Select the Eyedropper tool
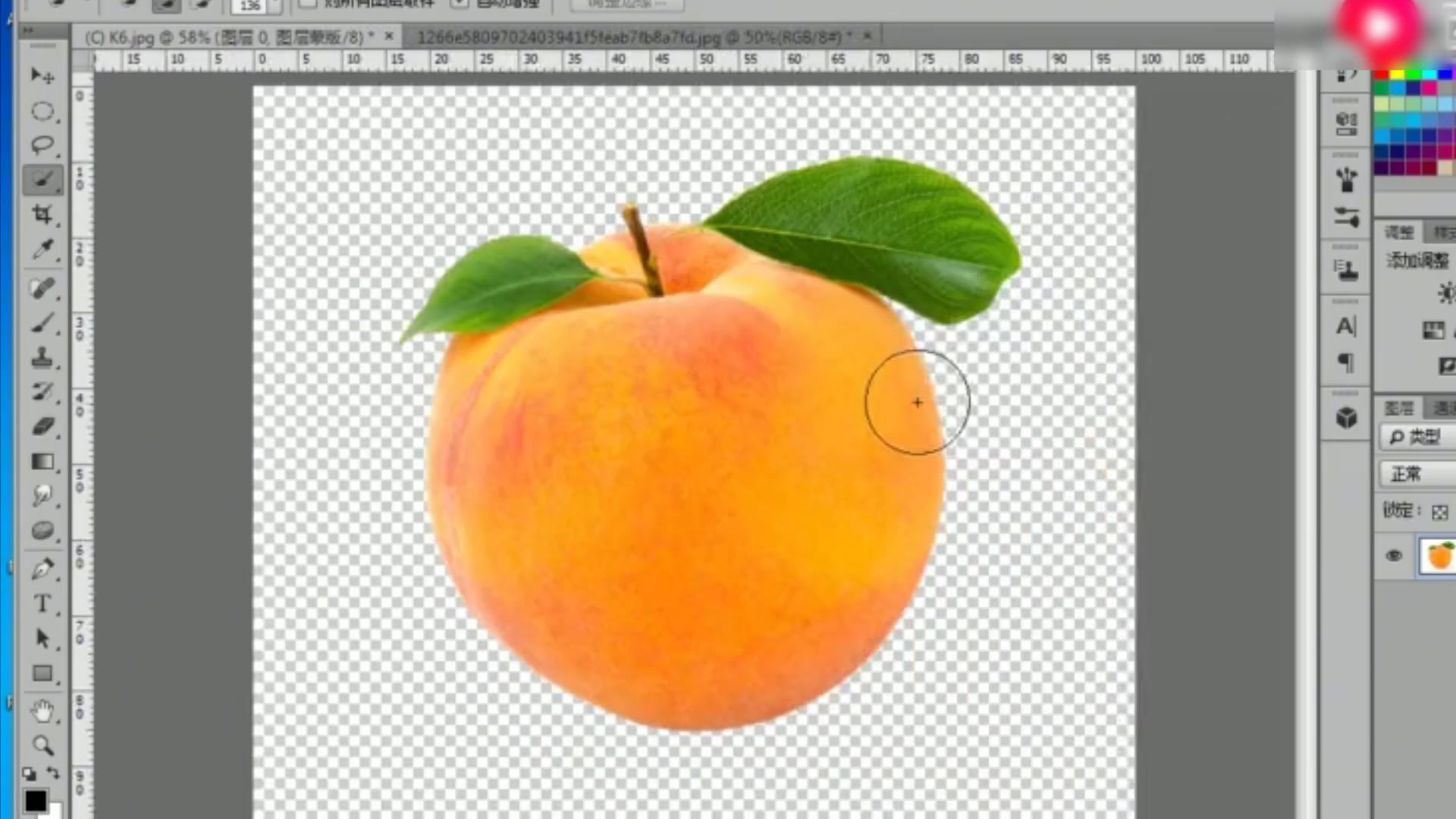The width and height of the screenshot is (1456, 819). pos(42,250)
